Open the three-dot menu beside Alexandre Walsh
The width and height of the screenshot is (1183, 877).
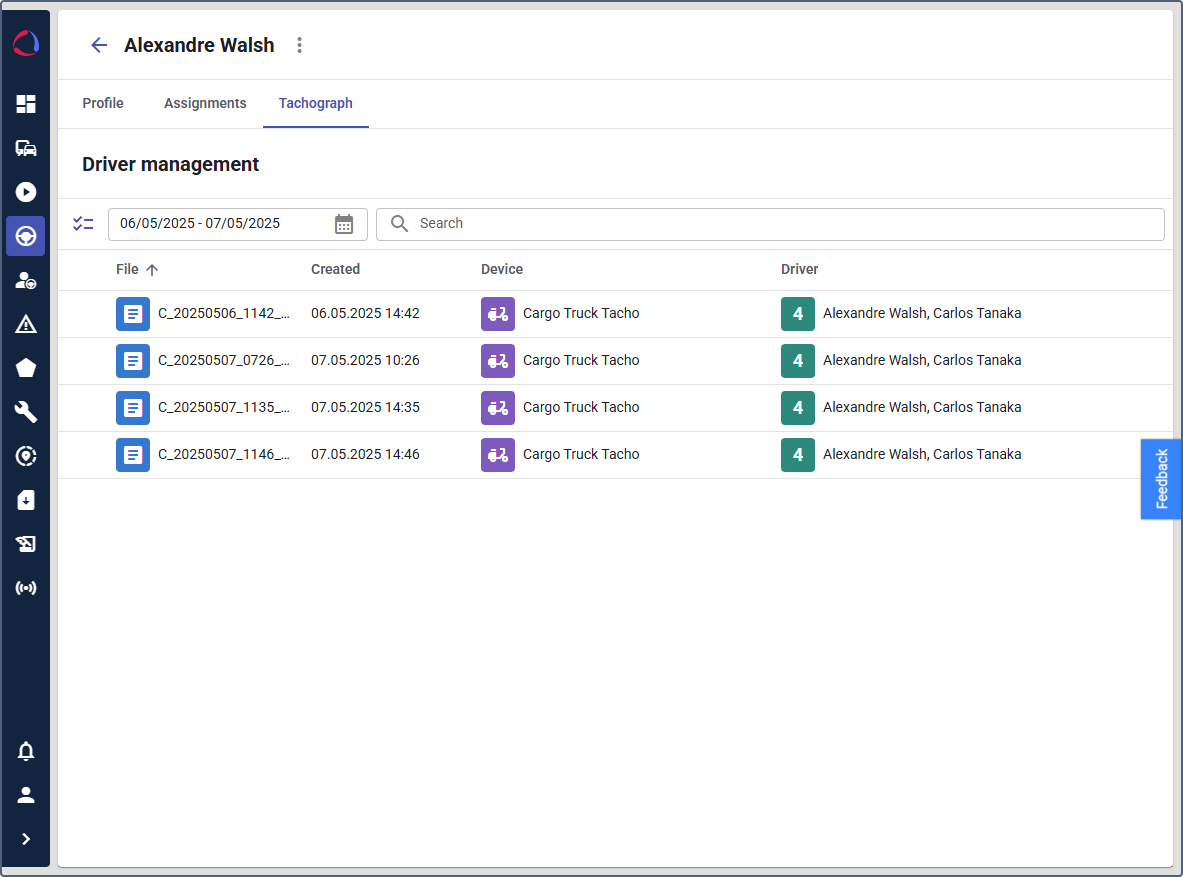pyautogui.click(x=299, y=45)
